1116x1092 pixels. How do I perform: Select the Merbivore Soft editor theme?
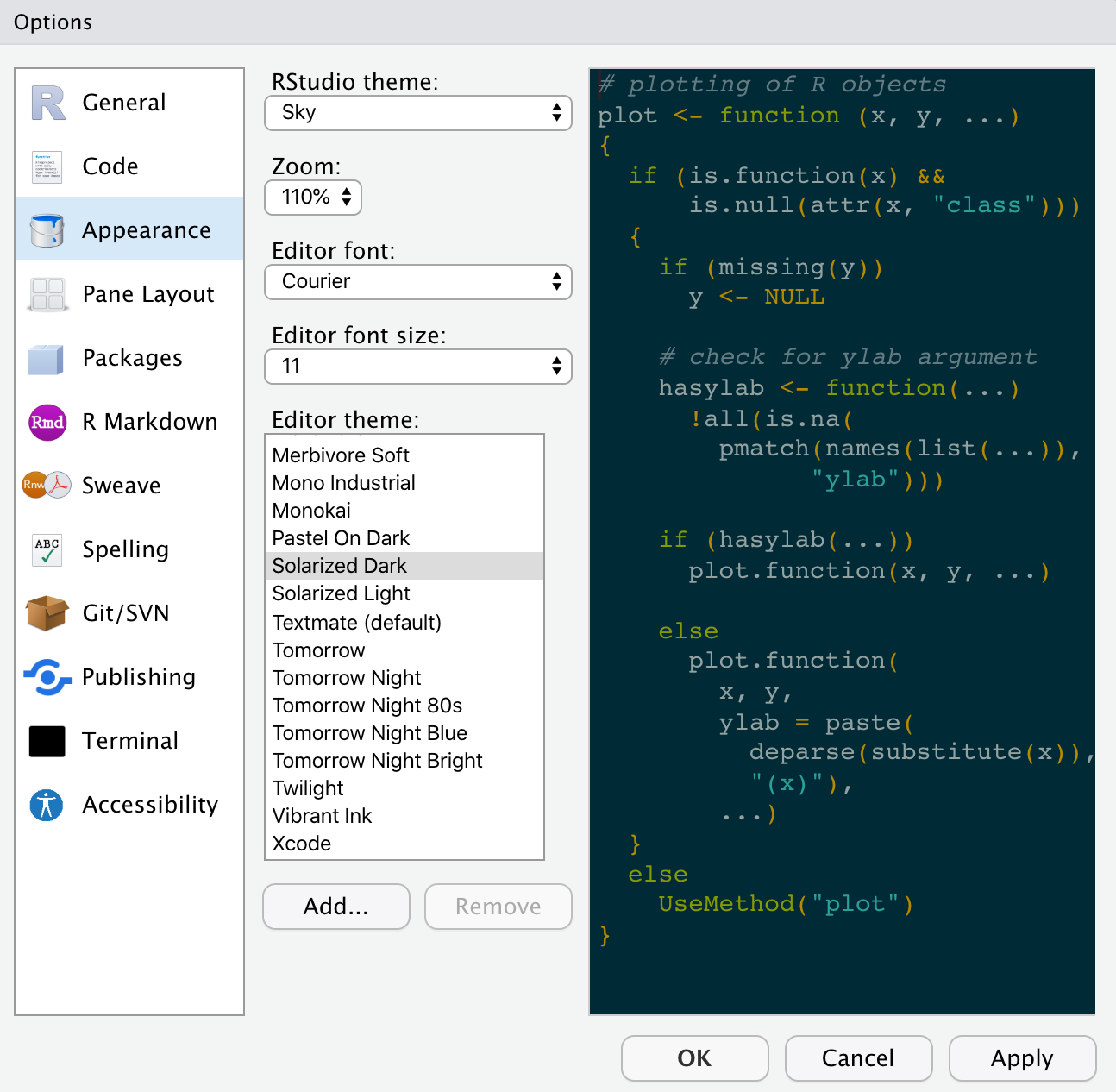pyautogui.click(x=404, y=455)
